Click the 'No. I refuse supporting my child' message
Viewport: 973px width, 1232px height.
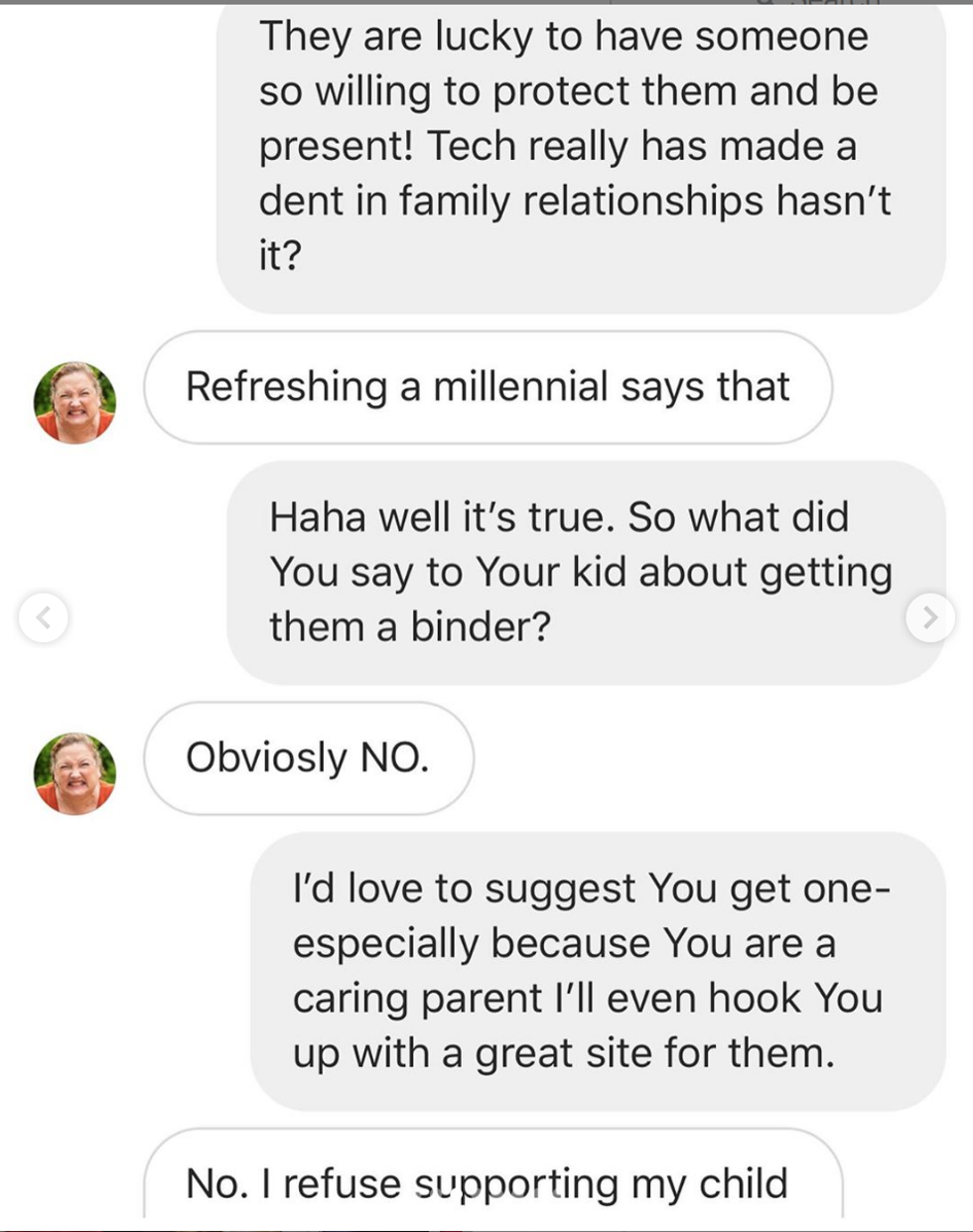tap(492, 1180)
